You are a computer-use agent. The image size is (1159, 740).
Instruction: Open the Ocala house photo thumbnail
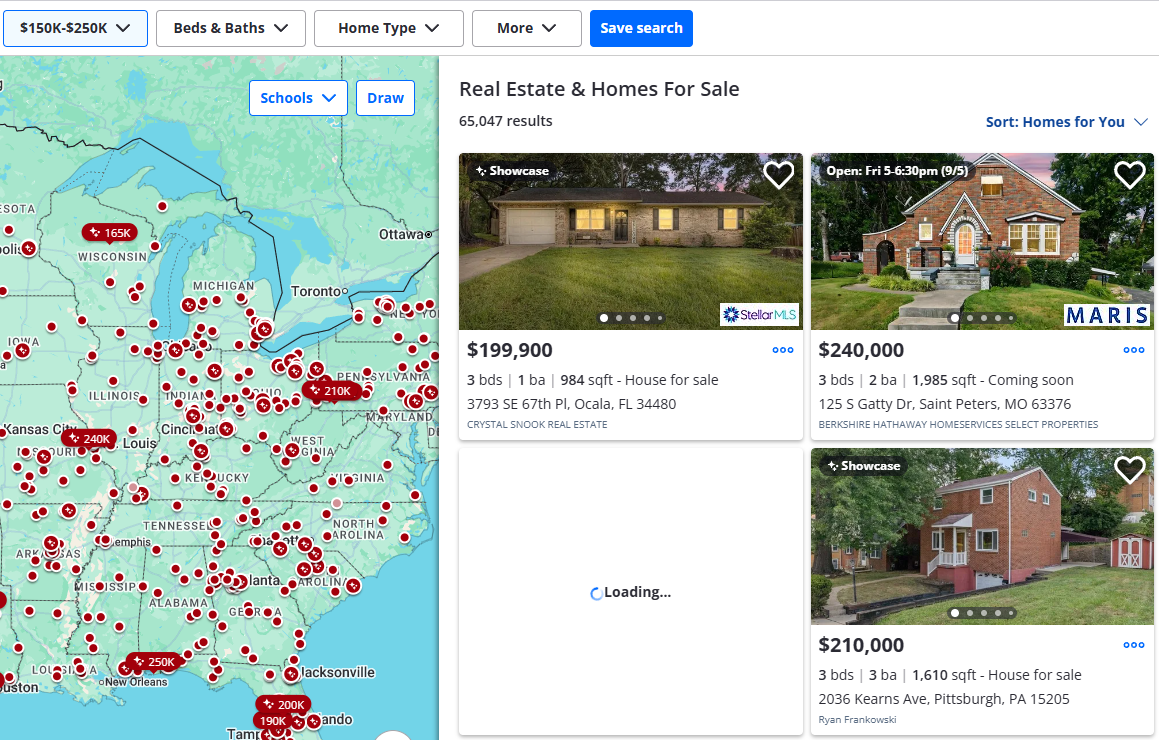coord(631,241)
